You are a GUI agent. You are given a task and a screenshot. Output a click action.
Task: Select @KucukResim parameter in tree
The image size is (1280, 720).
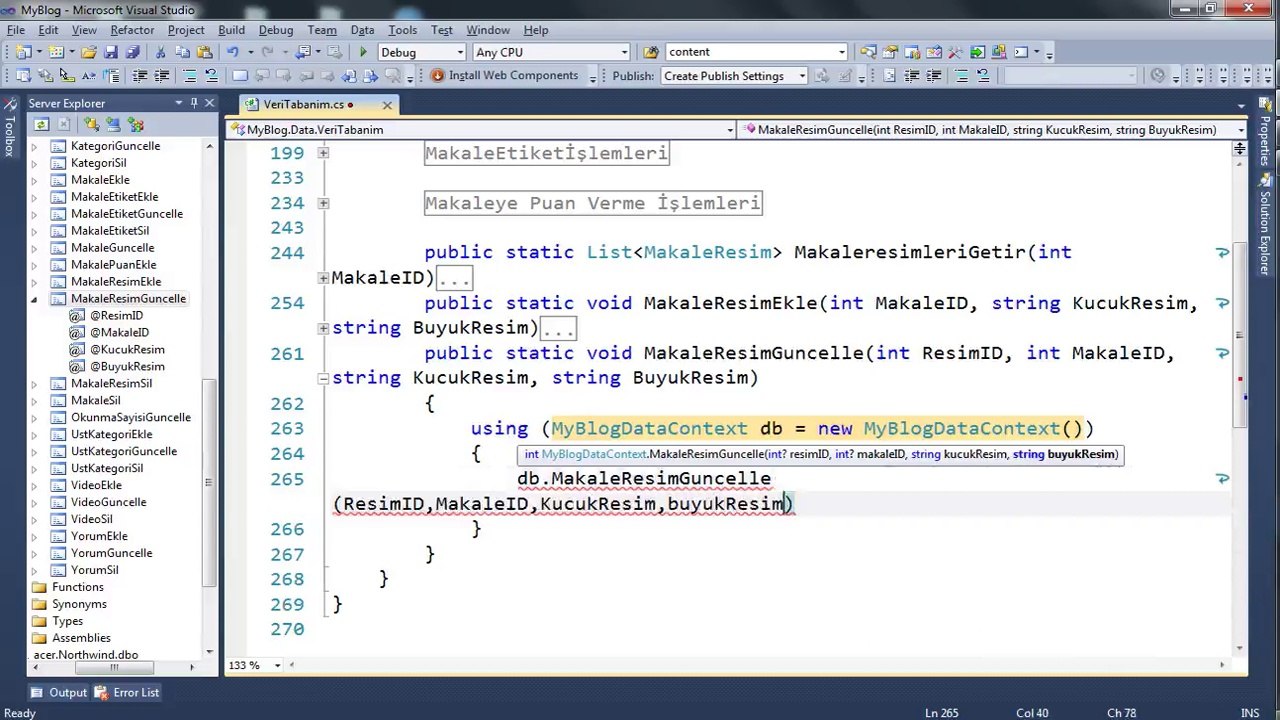click(127, 350)
